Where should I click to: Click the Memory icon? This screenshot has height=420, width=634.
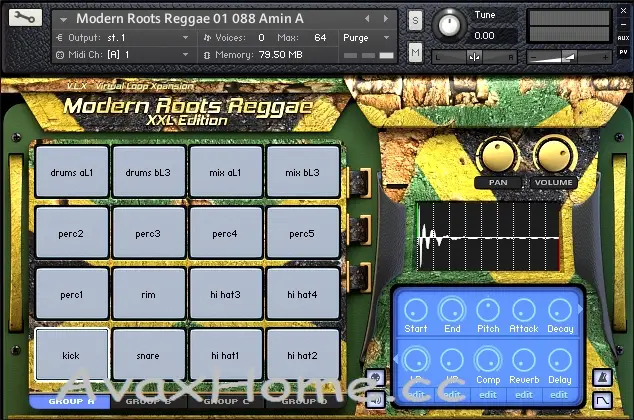(207, 55)
